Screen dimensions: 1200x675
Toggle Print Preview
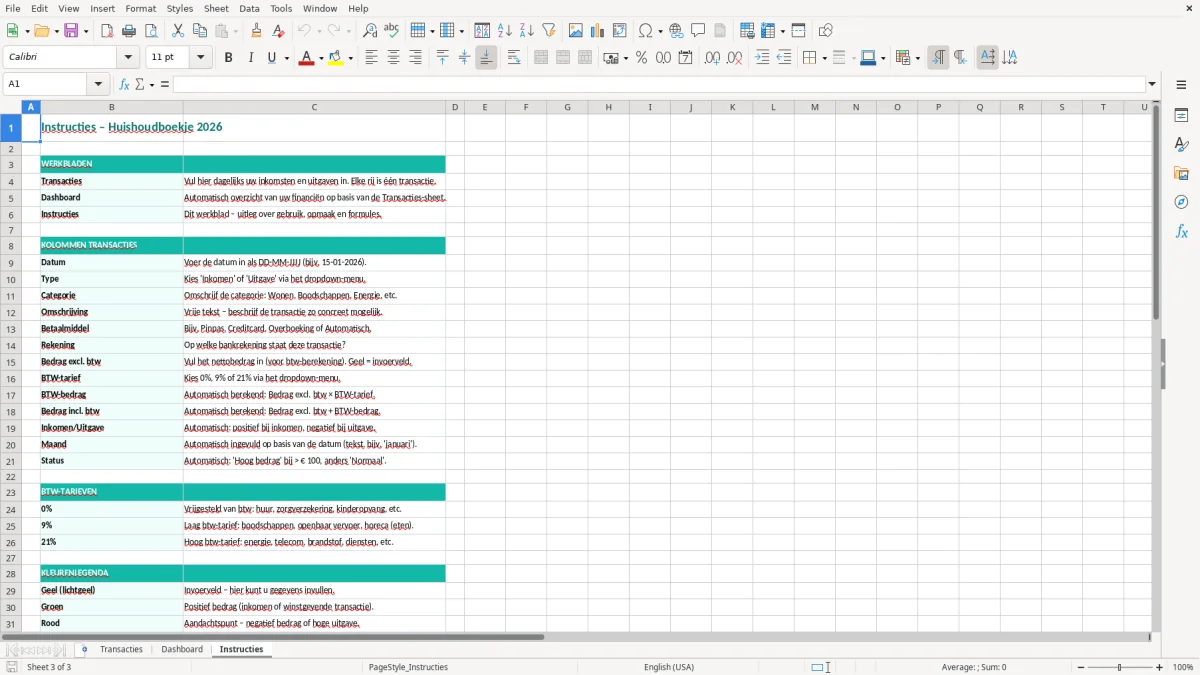tap(151, 31)
